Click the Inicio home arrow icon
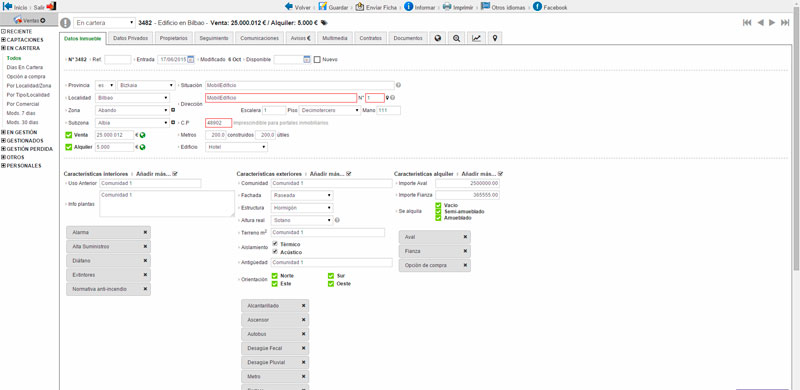 (8, 7)
